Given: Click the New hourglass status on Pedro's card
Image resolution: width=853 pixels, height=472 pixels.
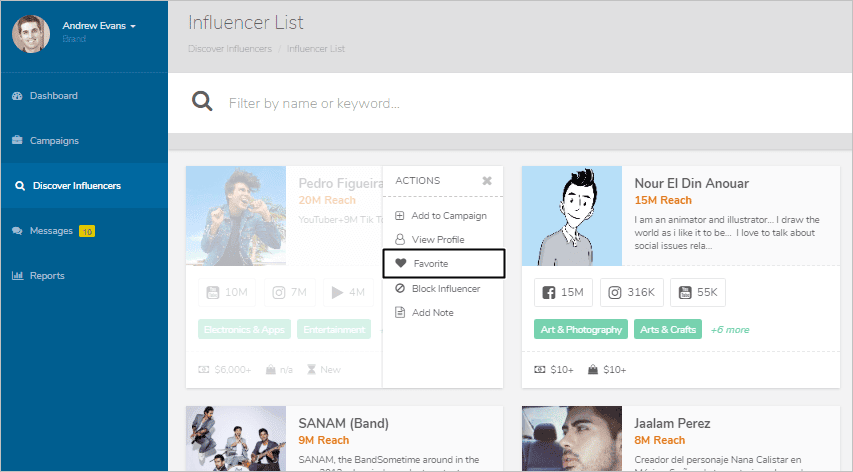Looking at the screenshot, I should pos(324,370).
